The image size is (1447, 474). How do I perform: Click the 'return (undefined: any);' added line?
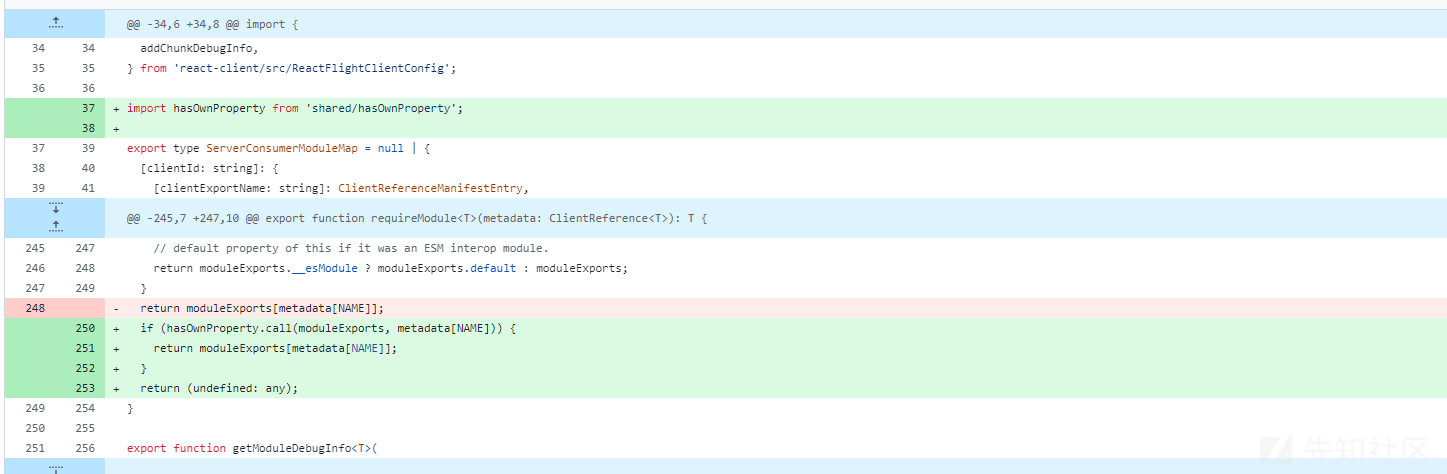(x=219, y=388)
